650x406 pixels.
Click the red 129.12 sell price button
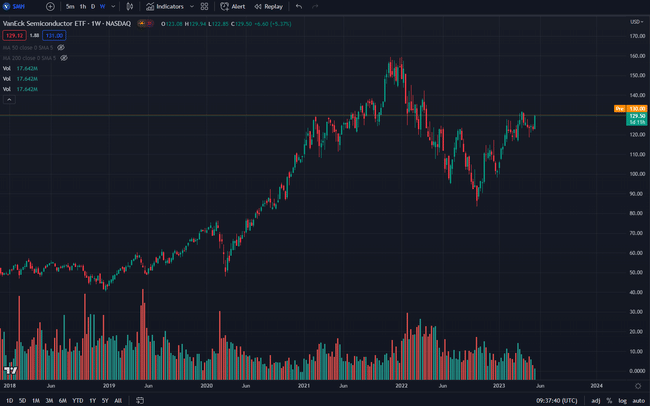tap(14, 34)
